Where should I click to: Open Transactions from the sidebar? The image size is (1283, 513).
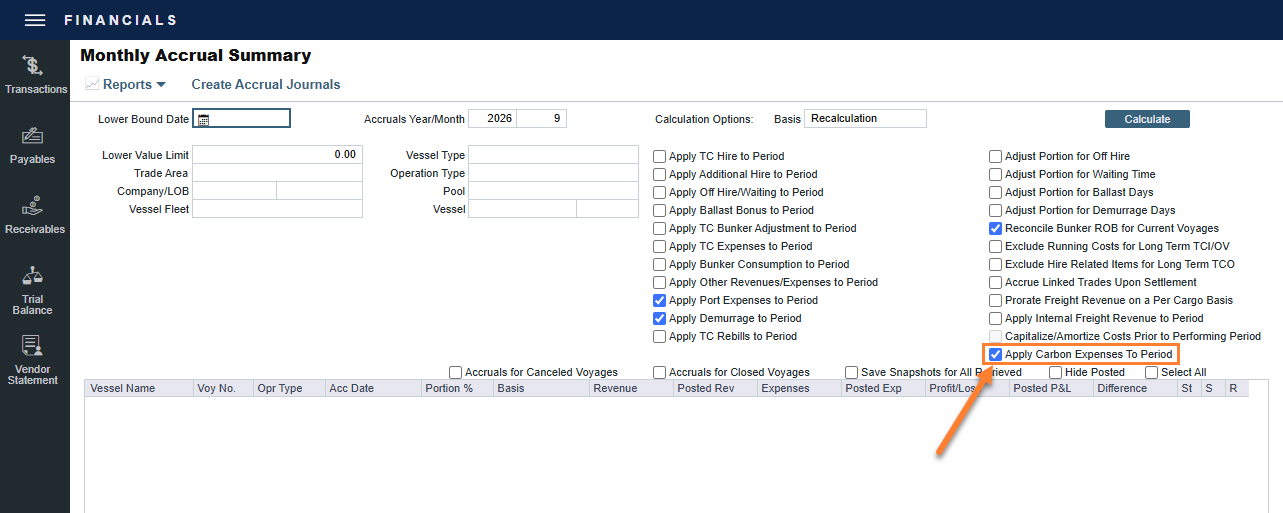tap(35, 75)
